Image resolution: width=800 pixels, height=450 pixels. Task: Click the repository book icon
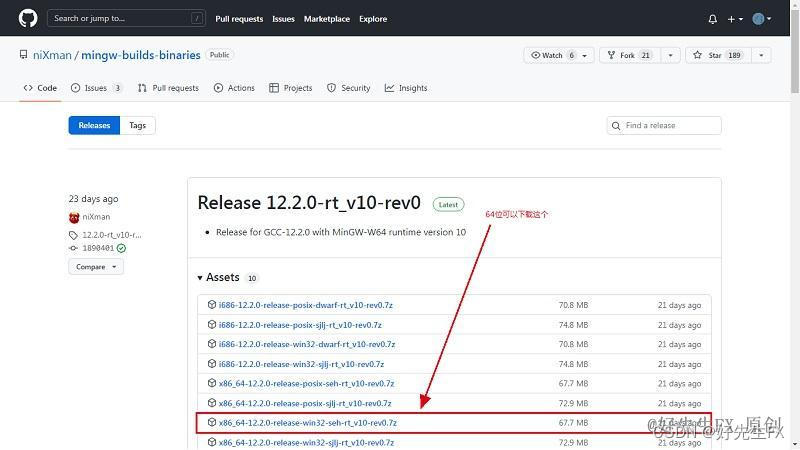point(23,55)
